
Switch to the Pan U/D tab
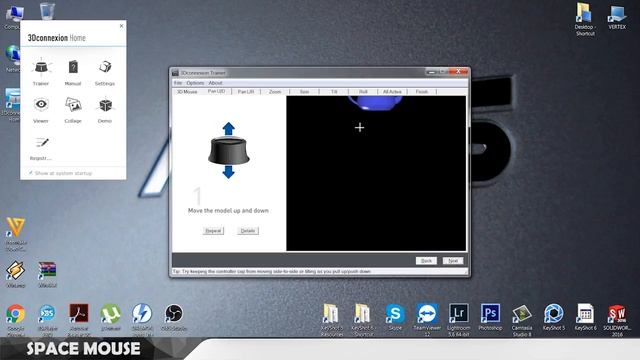(216, 91)
